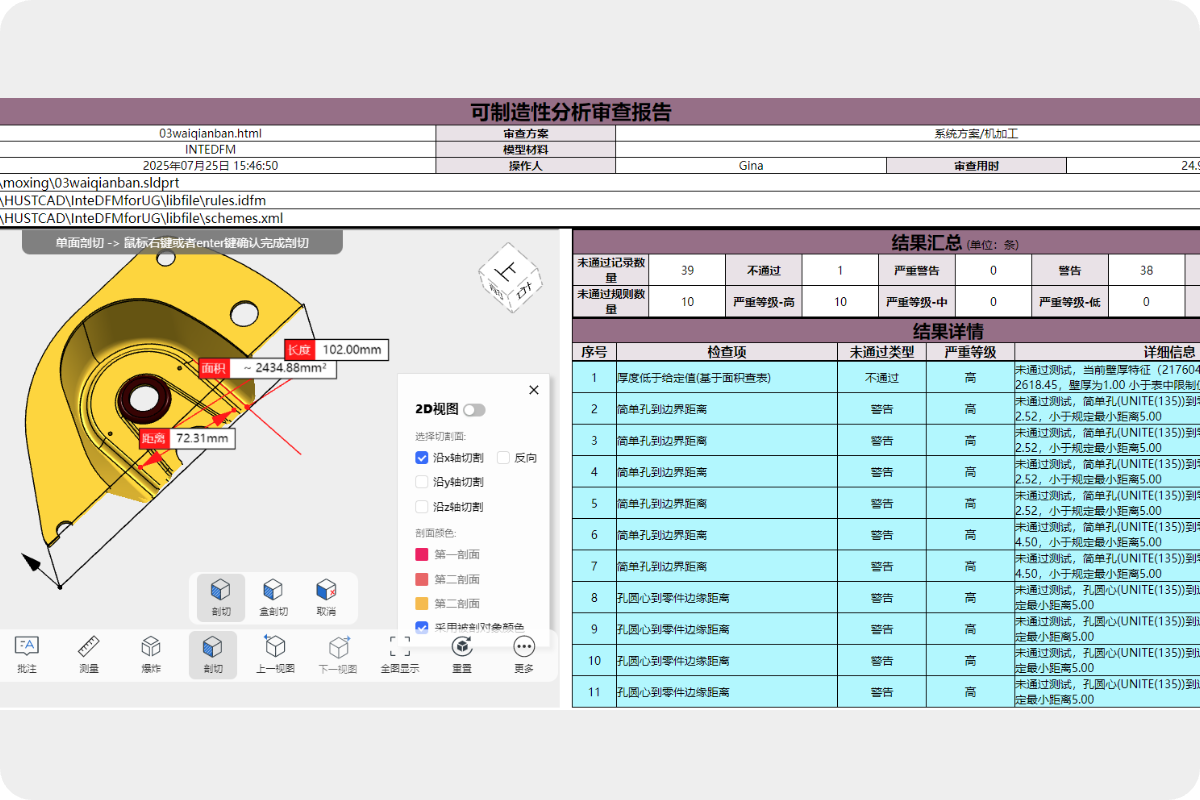
Task: Click the 72.31mm distance measurement label
Action: point(201,439)
